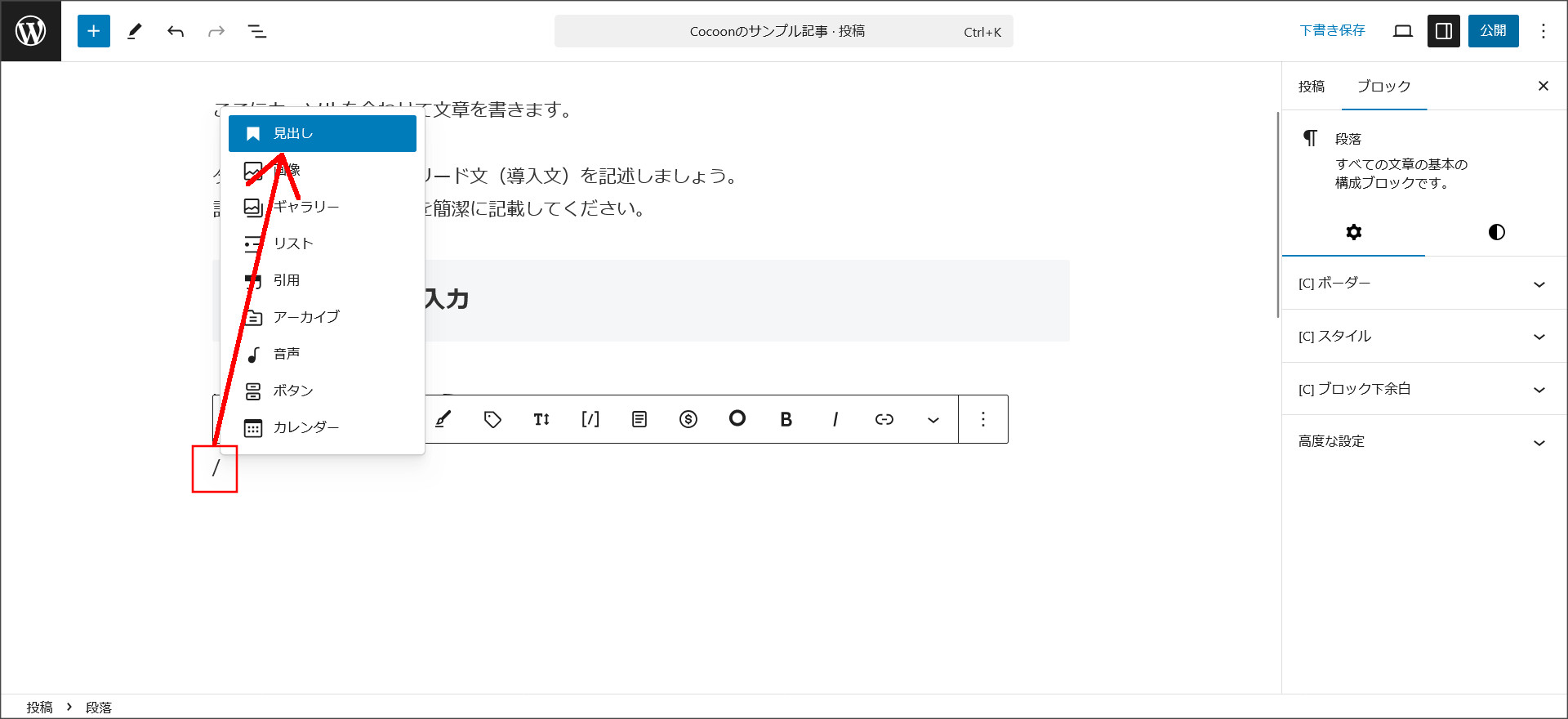Expand the 高度な設定 panel
The image size is (1568, 719).
coord(1424,441)
